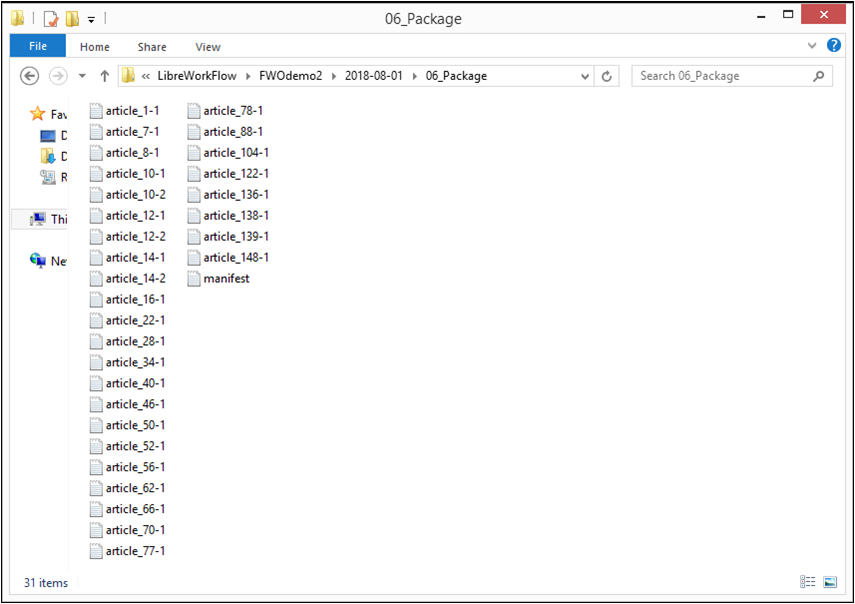Select Downloads icon under Favorites
Screen dimensions: 855x604
(x=48, y=156)
